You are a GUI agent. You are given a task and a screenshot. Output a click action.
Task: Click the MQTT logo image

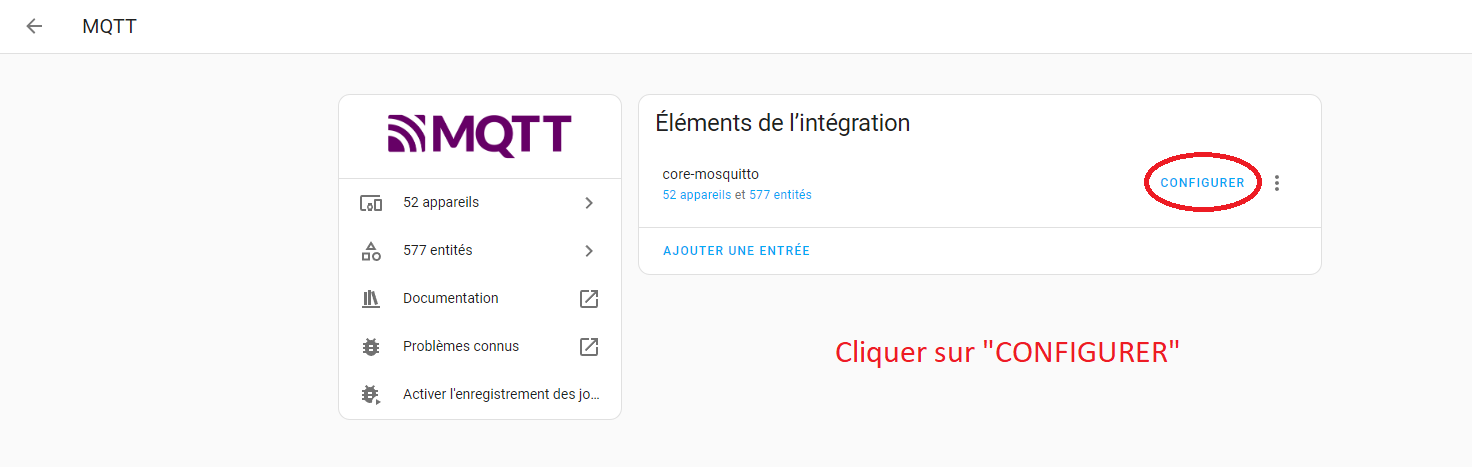[x=480, y=137]
